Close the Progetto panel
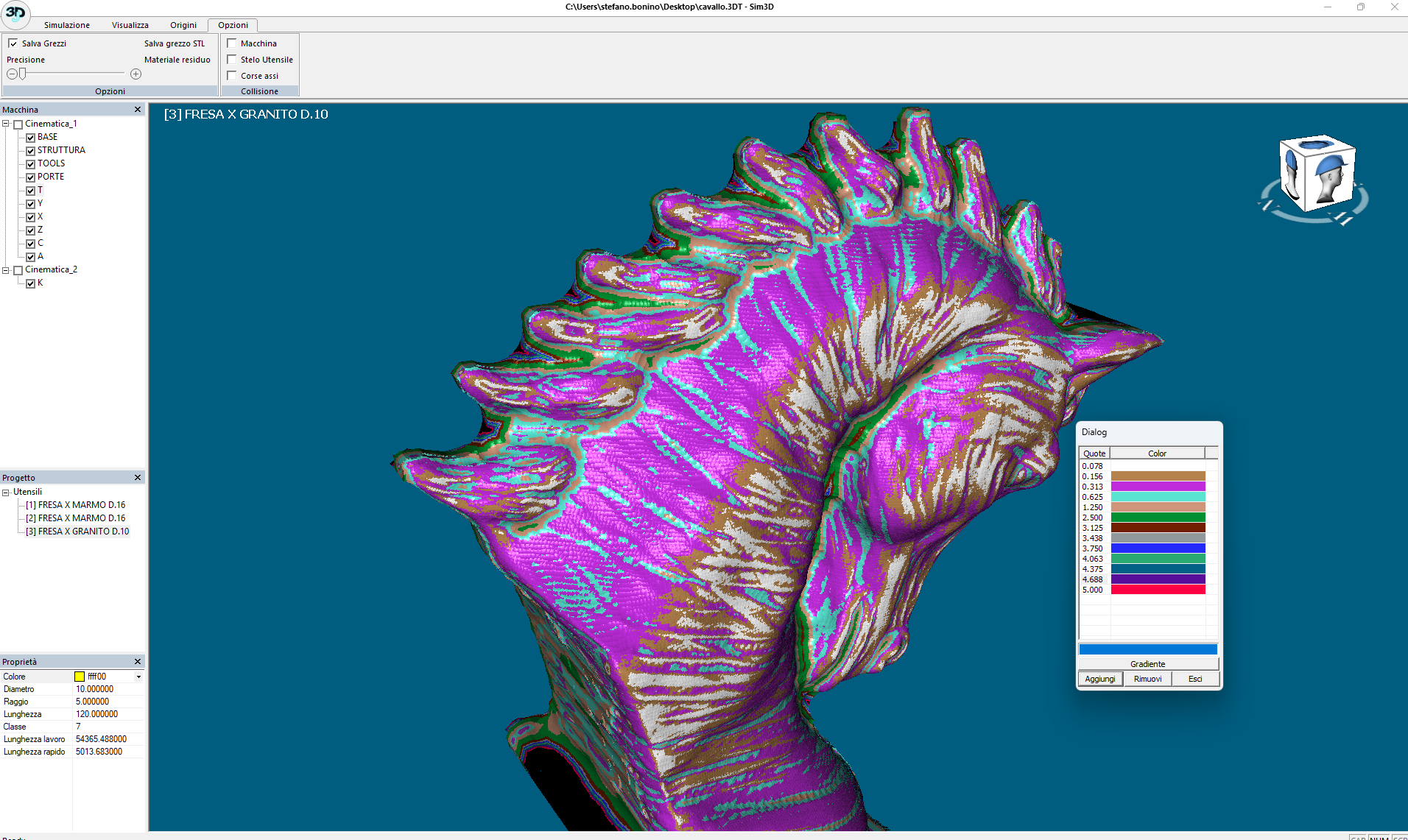Image resolution: width=1408 pixels, height=840 pixels. [138, 478]
